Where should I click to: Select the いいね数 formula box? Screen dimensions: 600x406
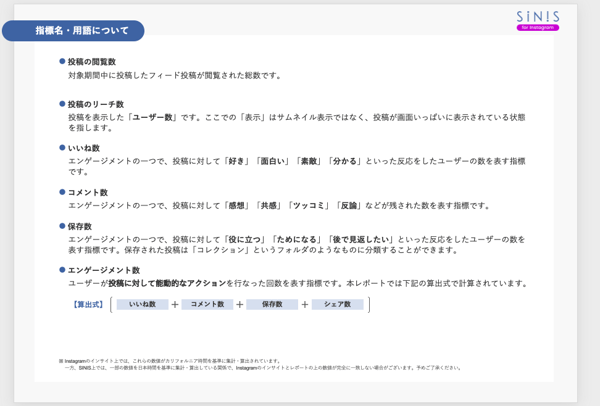click(142, 304)
